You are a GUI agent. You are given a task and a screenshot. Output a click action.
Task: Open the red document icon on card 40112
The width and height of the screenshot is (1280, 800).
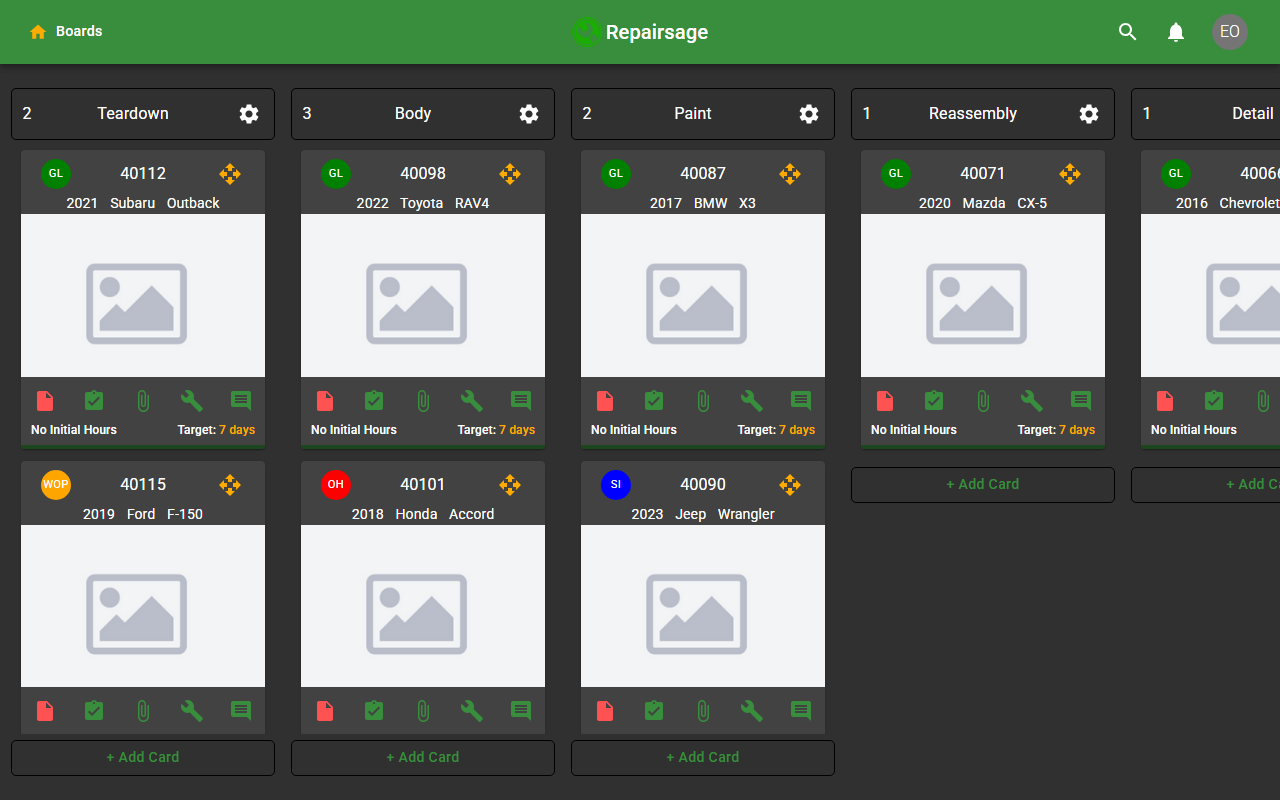click(45, 401)
